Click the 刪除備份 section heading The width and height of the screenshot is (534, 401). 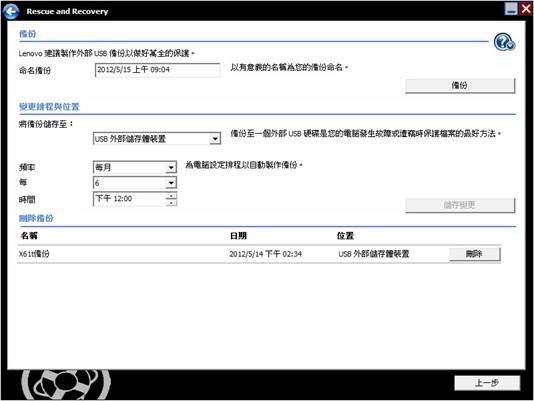click(x=36, y=218)
